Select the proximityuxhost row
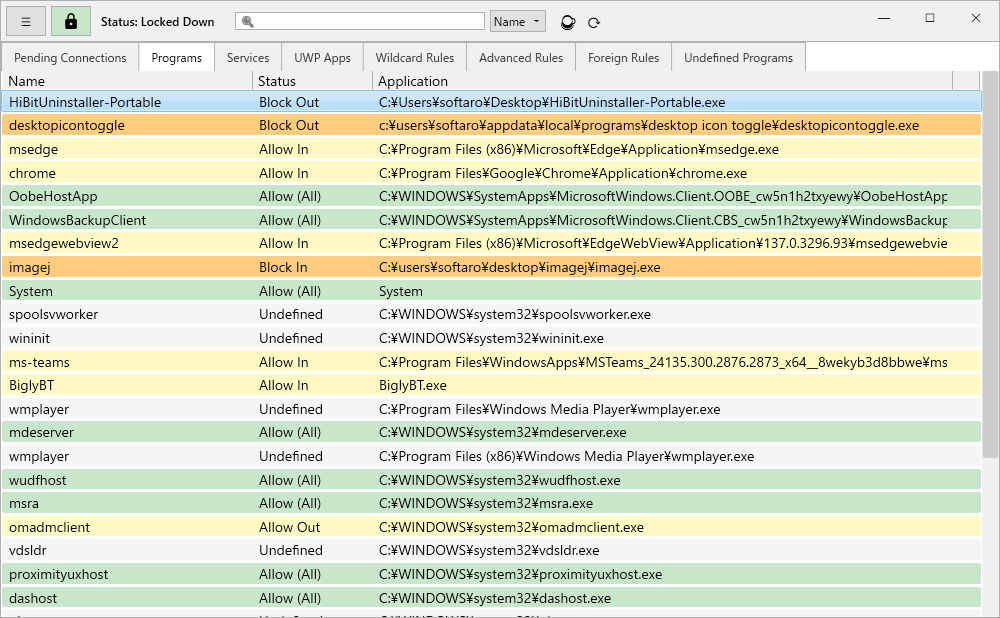 coord(491,574)
